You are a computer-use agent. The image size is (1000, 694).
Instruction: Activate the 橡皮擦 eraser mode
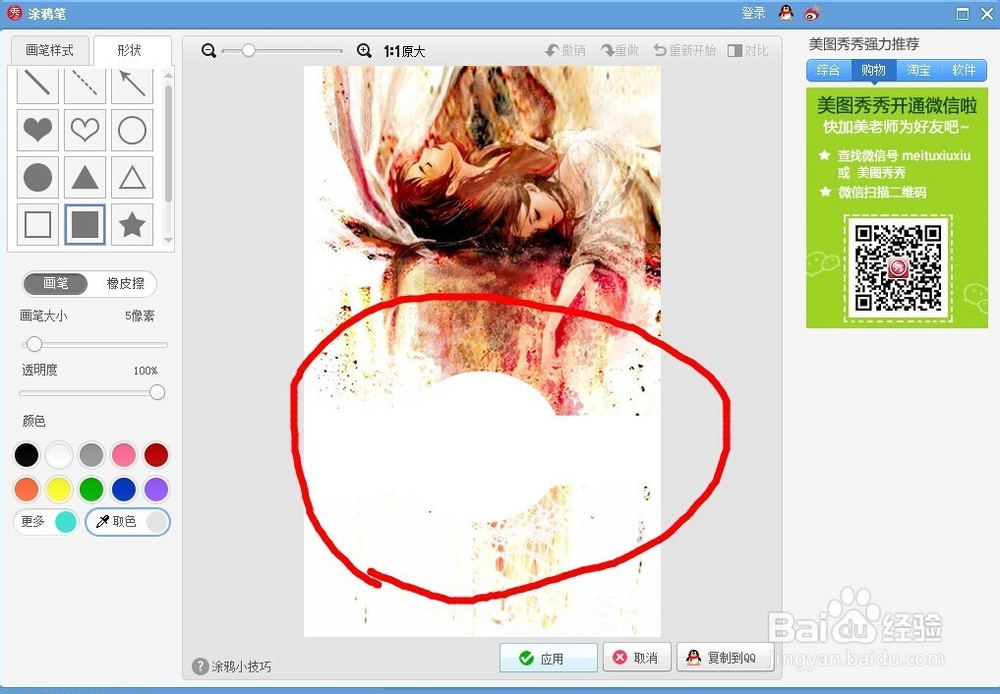[125, 283]
